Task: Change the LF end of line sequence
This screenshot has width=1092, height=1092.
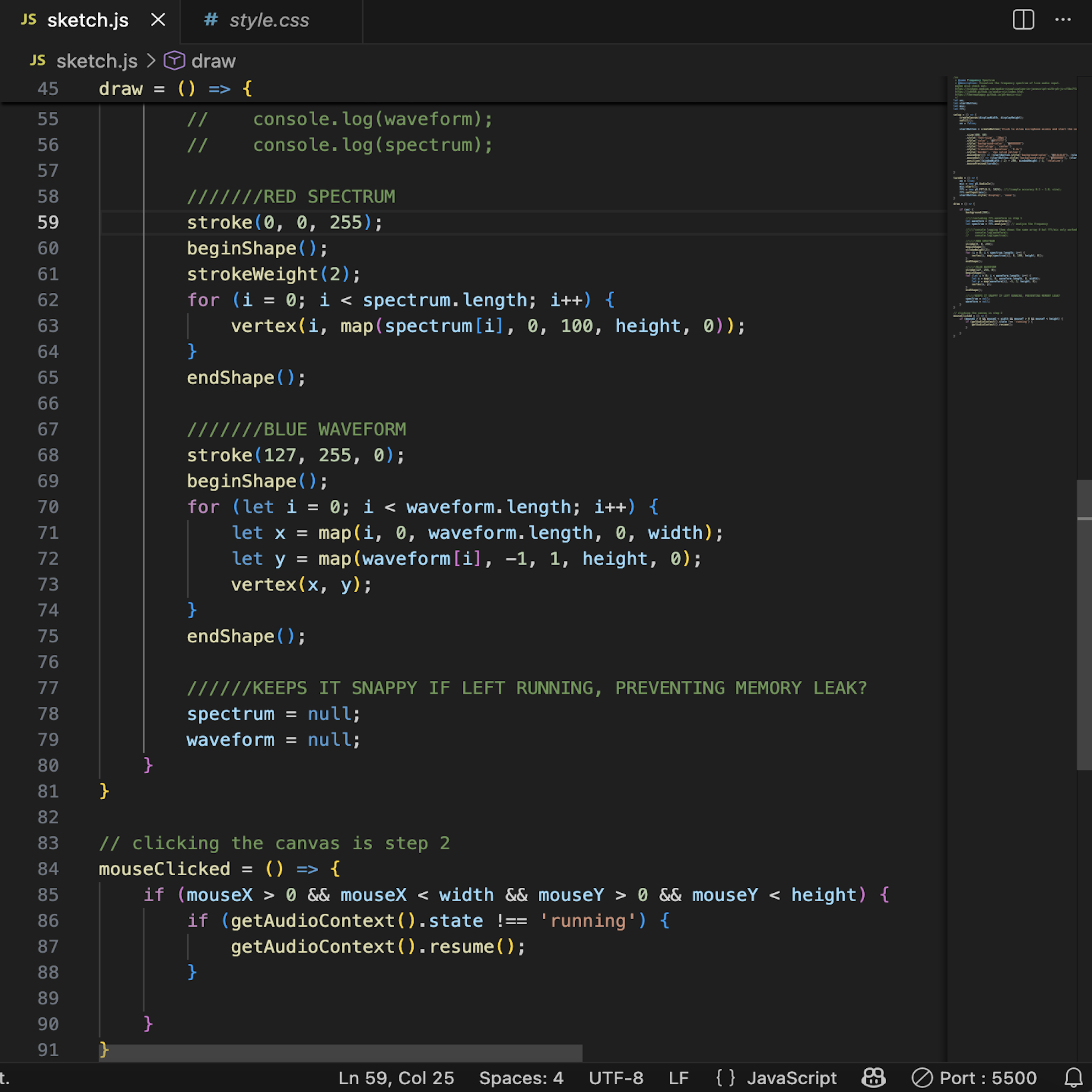Action: (x=678, y=1078)
